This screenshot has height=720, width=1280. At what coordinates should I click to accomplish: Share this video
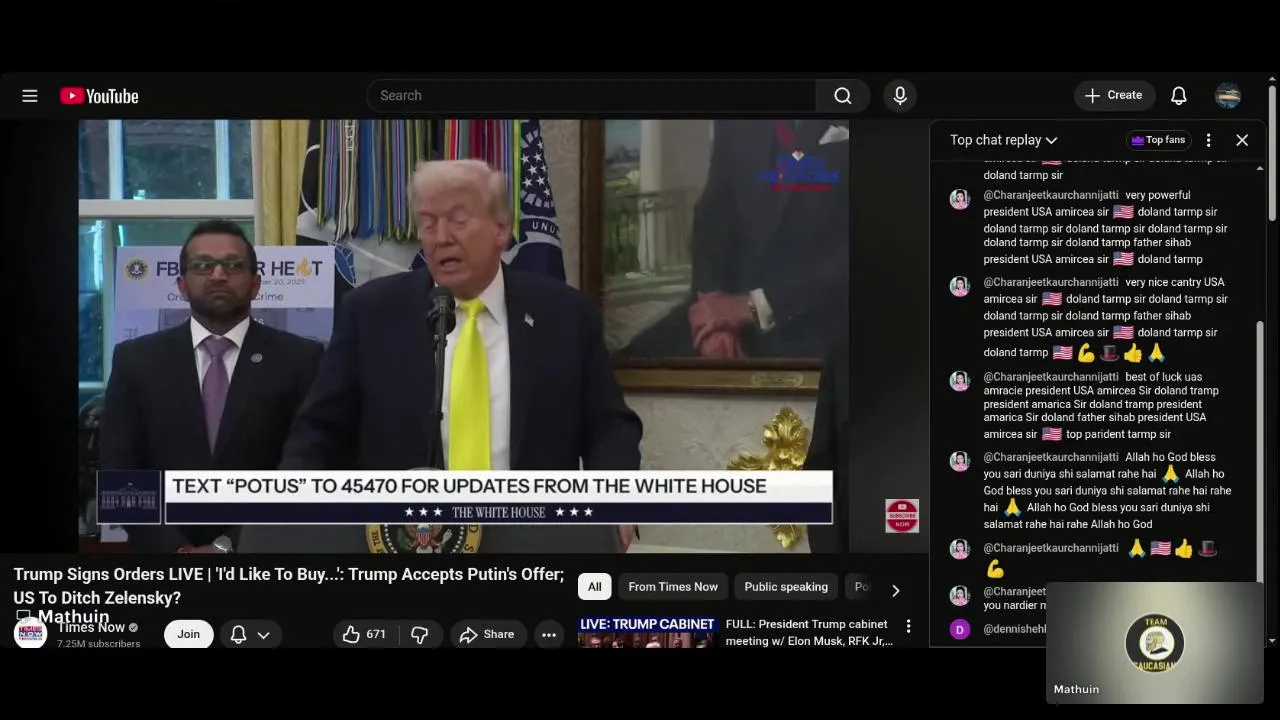[487, 634]
